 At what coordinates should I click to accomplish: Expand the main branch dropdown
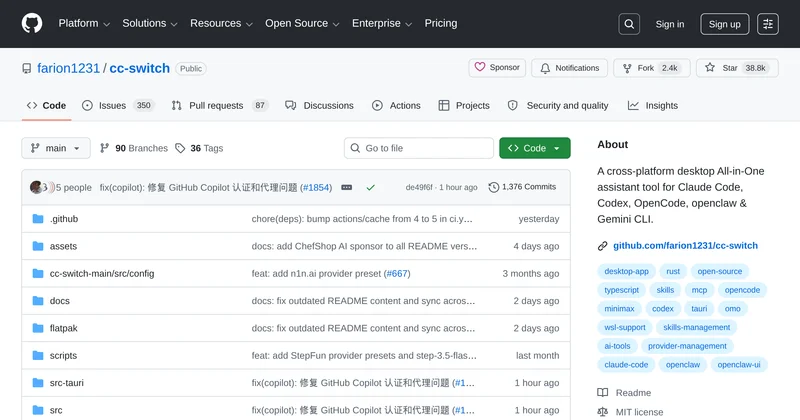(56, 148)
